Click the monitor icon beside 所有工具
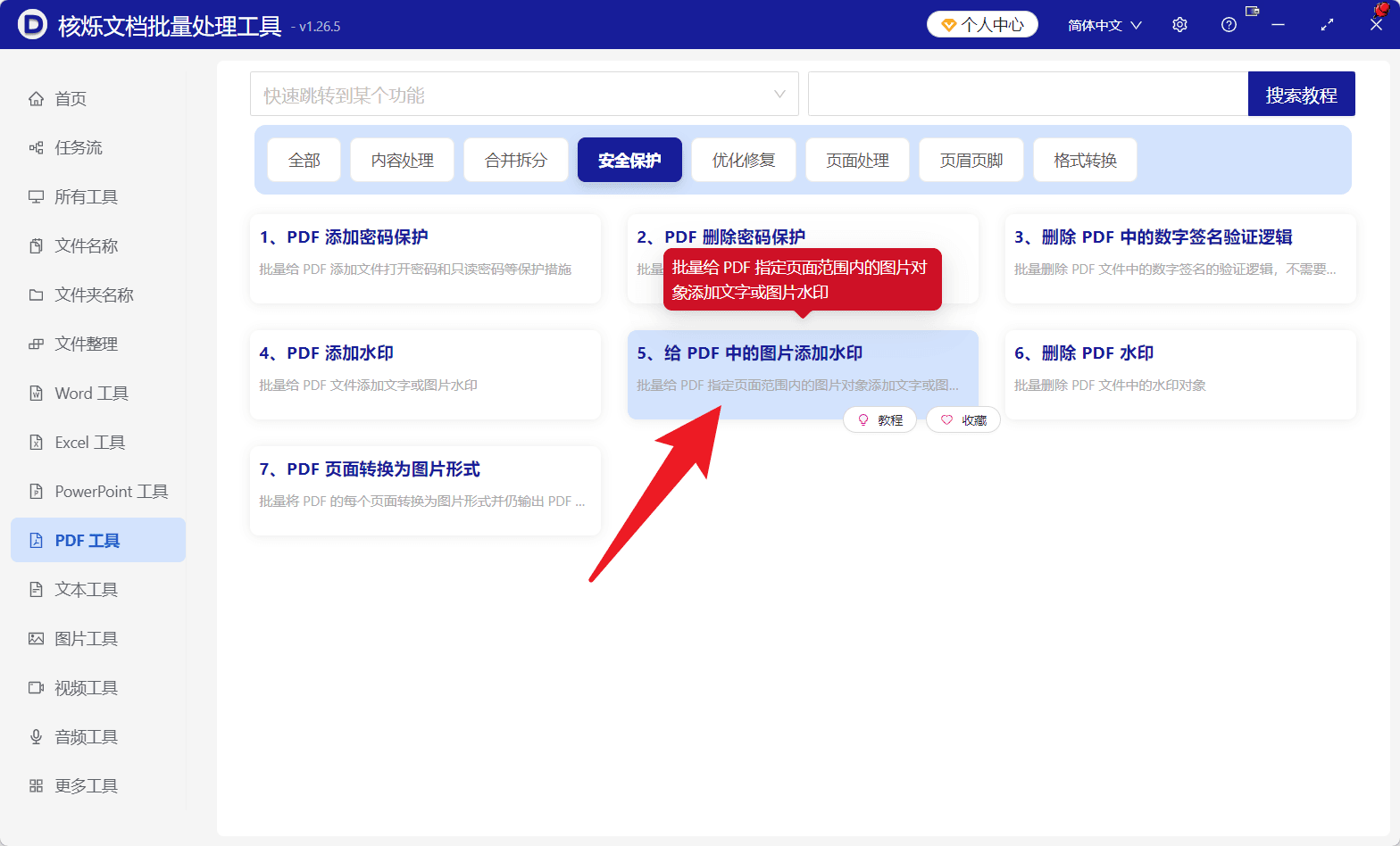The width and height of the screenshot is (1400, 846). 36,196
